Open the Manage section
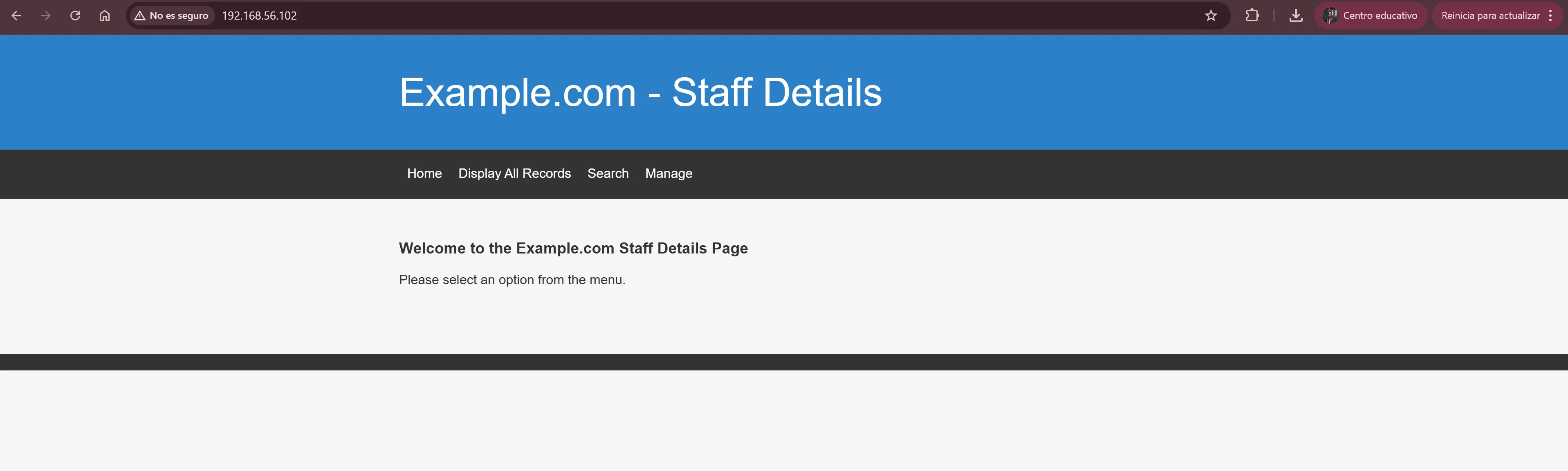The height and width of the screenshot is (471, 1568). coord(668,173)
